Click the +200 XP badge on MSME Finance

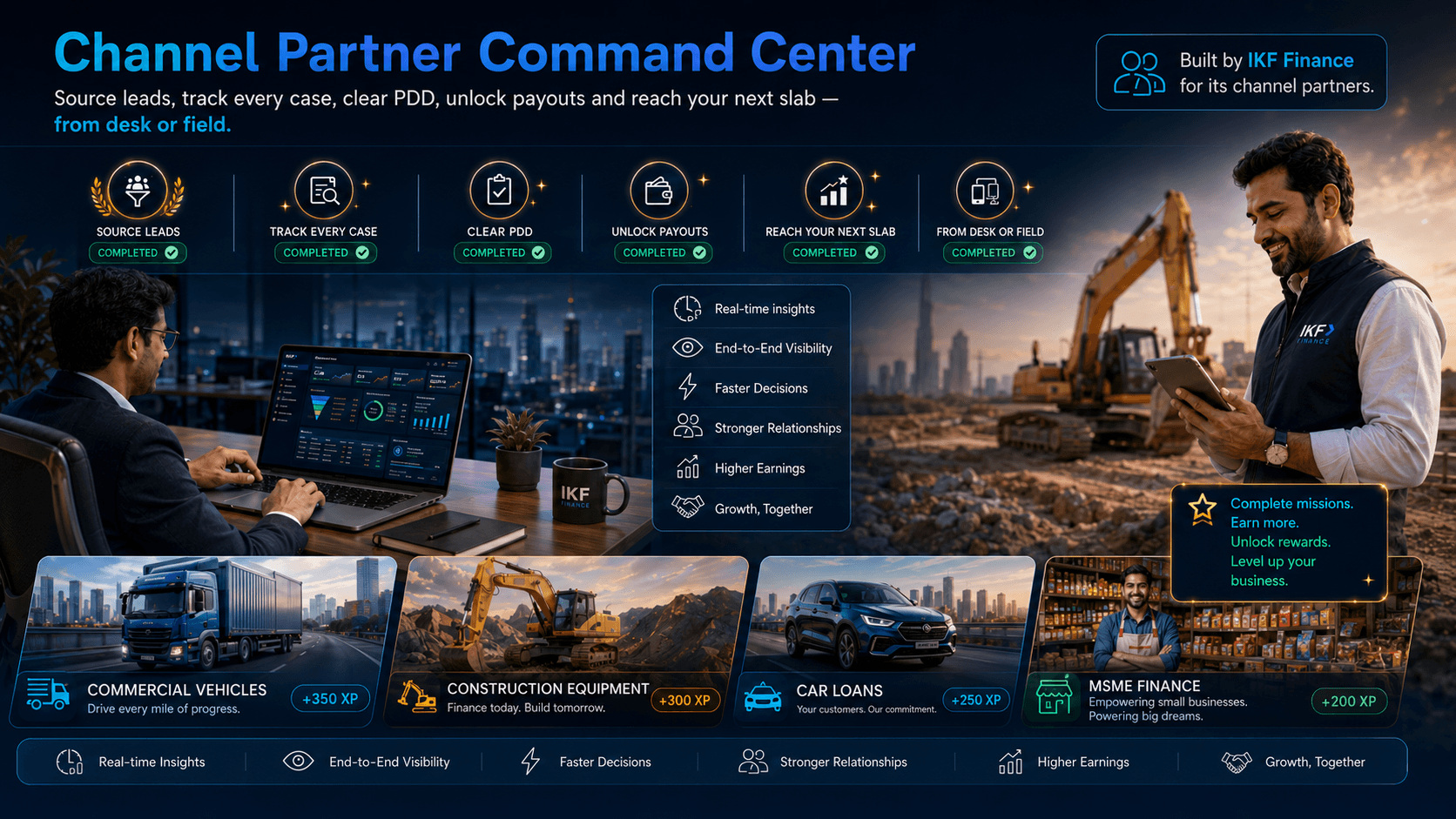click(1349, 702)
